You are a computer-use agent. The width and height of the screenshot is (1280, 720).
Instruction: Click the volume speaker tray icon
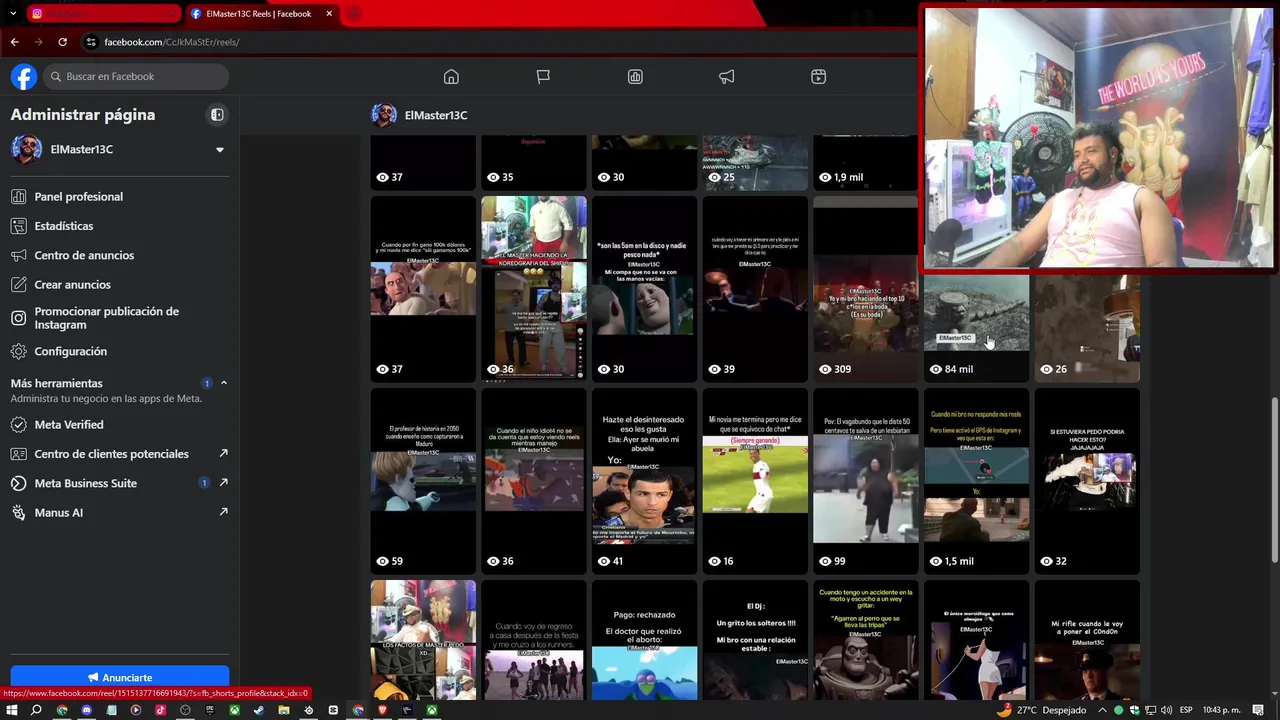1166,710
